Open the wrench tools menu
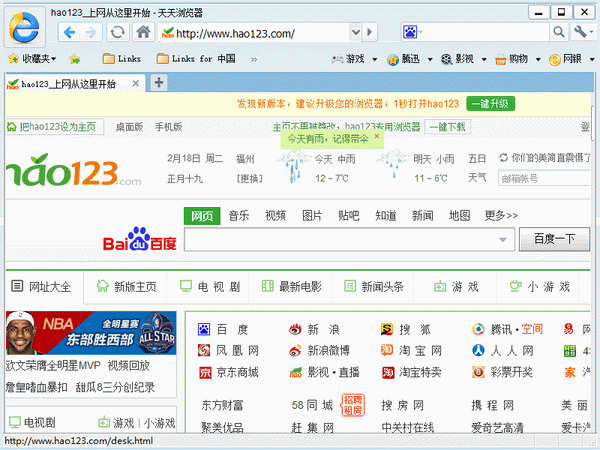Image resolution: width=600 pixels, height=450 pixels. point(583,32)
